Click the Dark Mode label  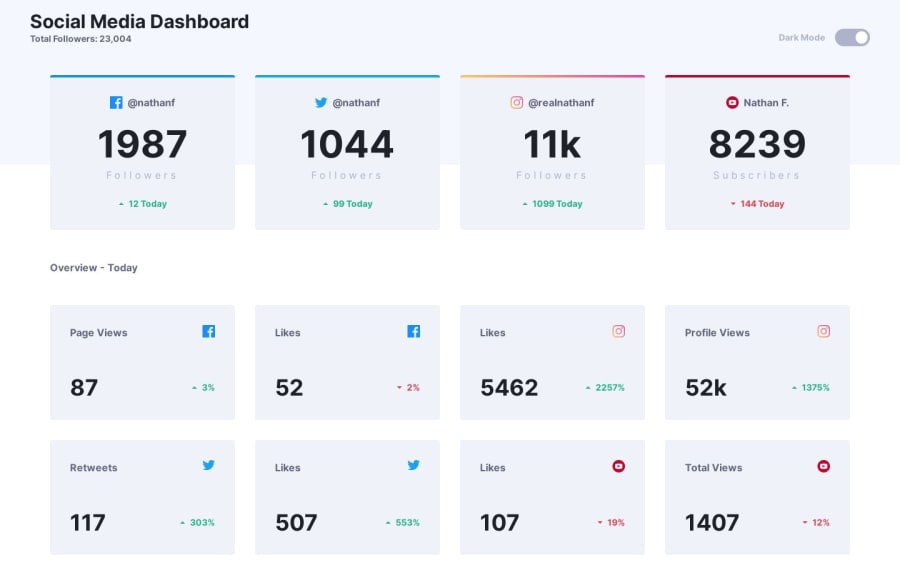point(801,37)
